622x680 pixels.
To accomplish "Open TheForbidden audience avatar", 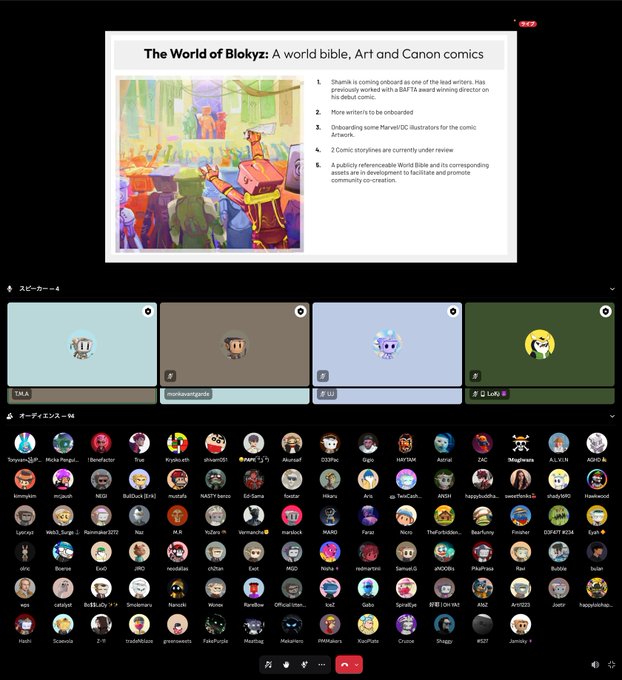I will pyautogui.click(x=444, y=516).
